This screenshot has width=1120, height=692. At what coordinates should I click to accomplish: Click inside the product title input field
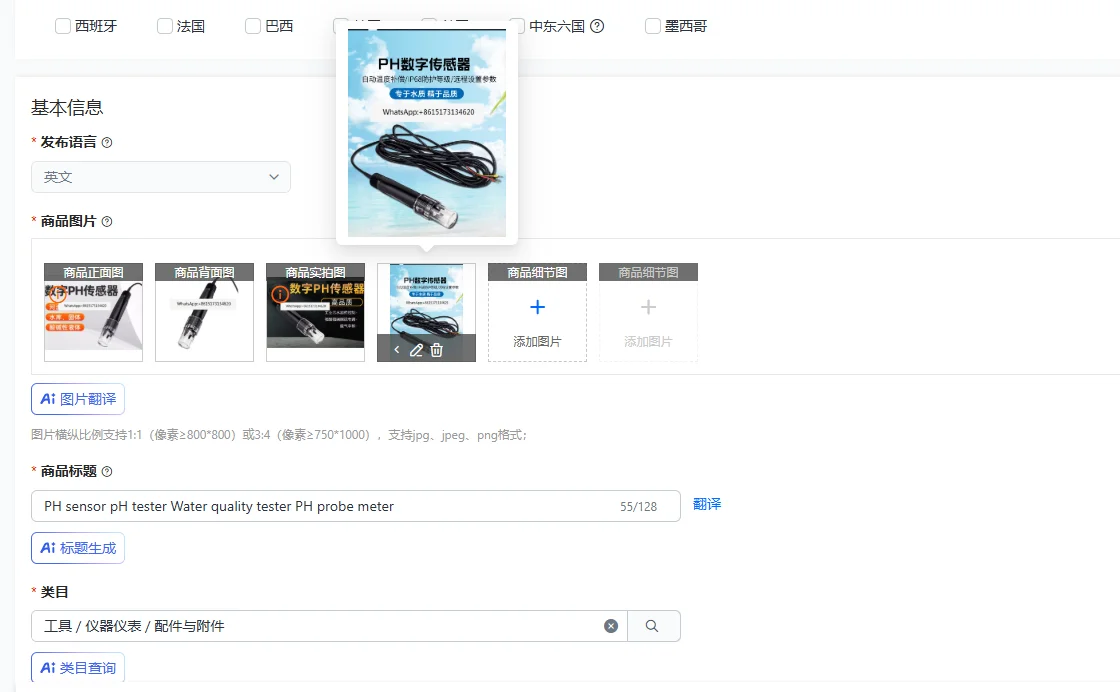[x=300, y=507]
